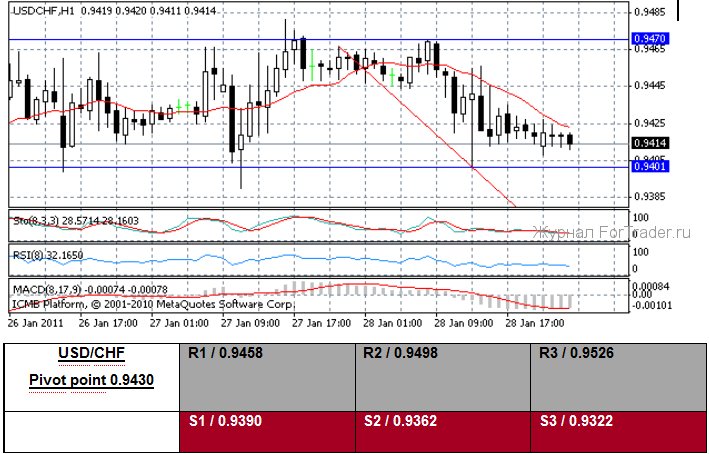709x454 pixels.
Task: Select the R1 / 0.9458 cell
Action: 267,377
